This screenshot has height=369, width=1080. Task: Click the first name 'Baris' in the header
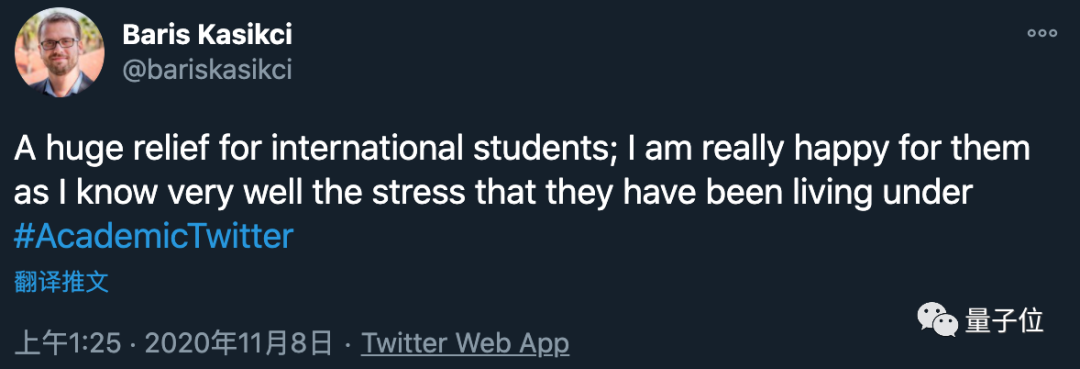click(x=158, y=36)
